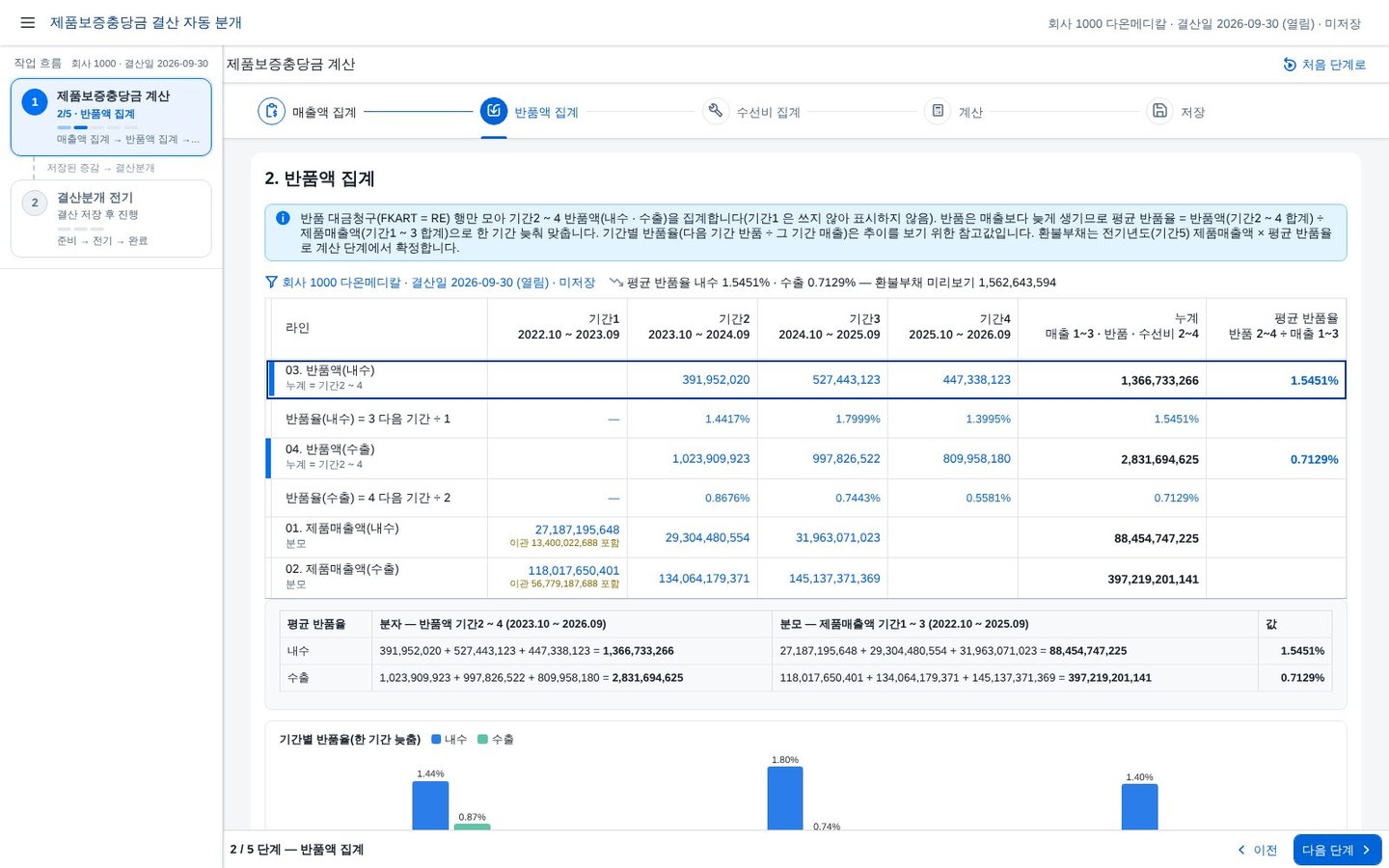Click the 1.80% blue chart bar
1389x868 pixels.
[x=785, y=798]
